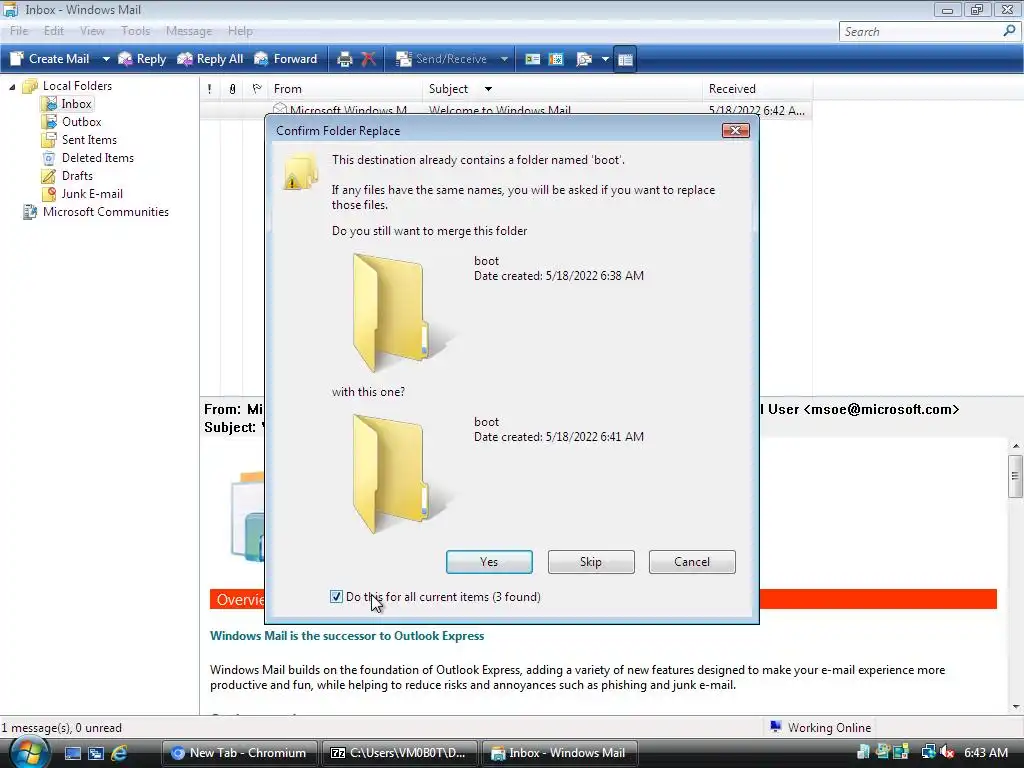Click the Find toolbar icon
The width and height of the screenshot is (1024, 768).
pos(584,59)
